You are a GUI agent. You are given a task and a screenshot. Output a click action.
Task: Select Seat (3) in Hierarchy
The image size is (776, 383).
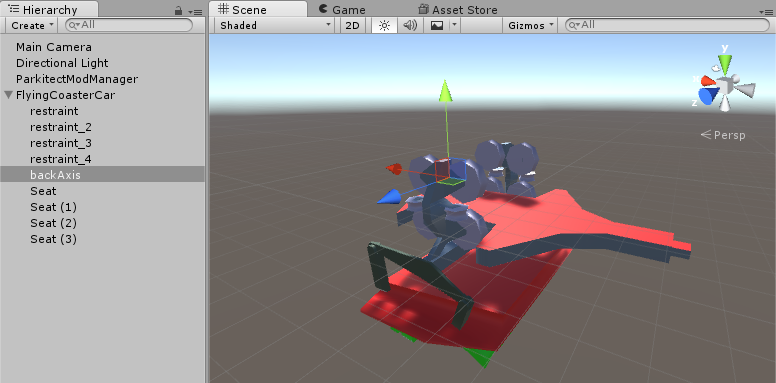pyautogui.click(x=53, y=239)
